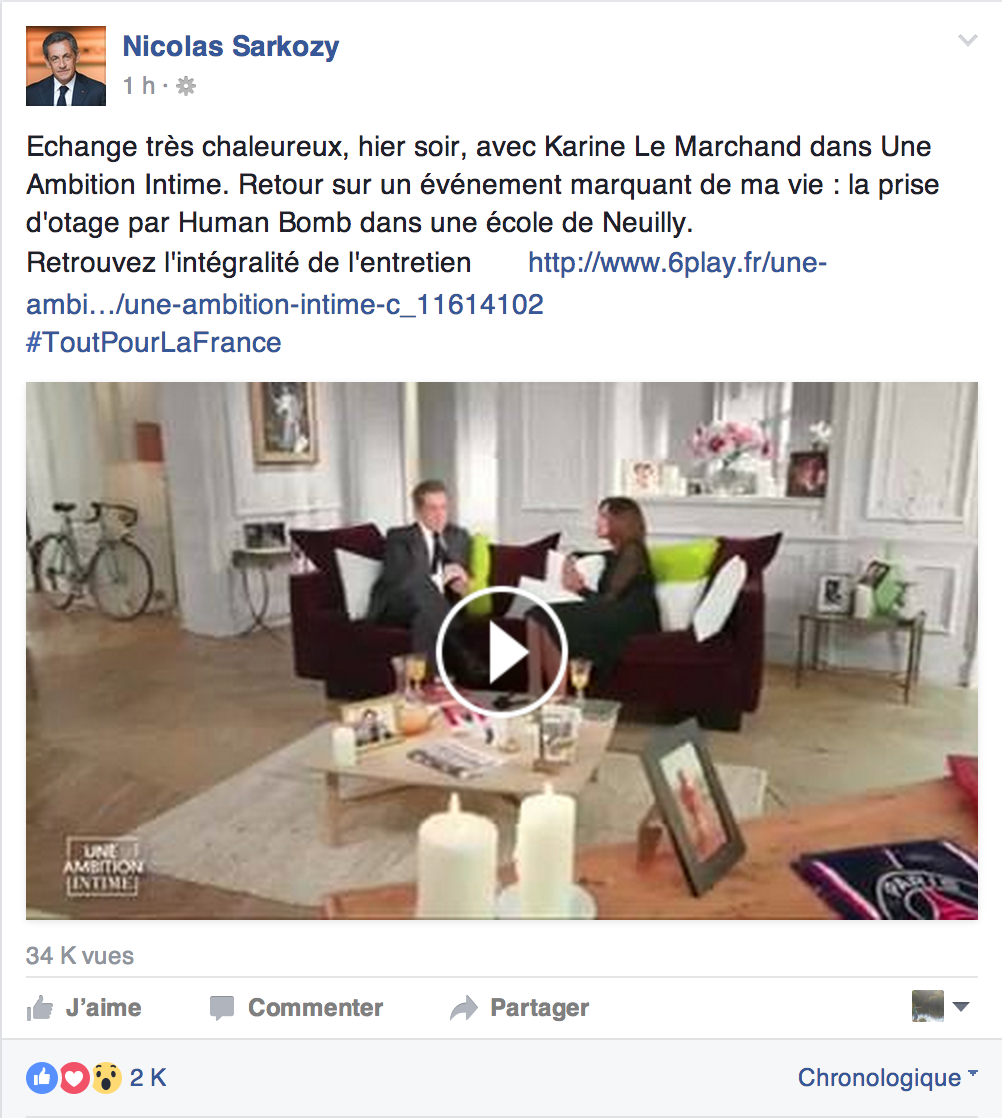The height and width of the screenshot is (1118, 1002).
Task: Click the #ToutPourLaFrance hashtag
Action: 154,343
